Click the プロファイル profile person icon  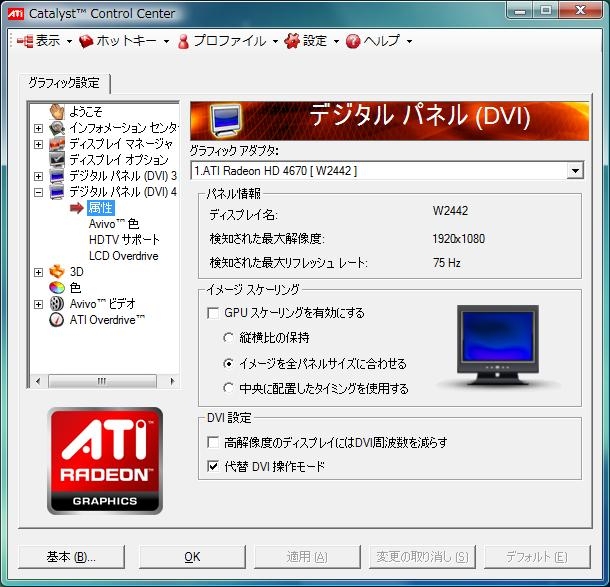pyautogui.click(x=183, y=41)
